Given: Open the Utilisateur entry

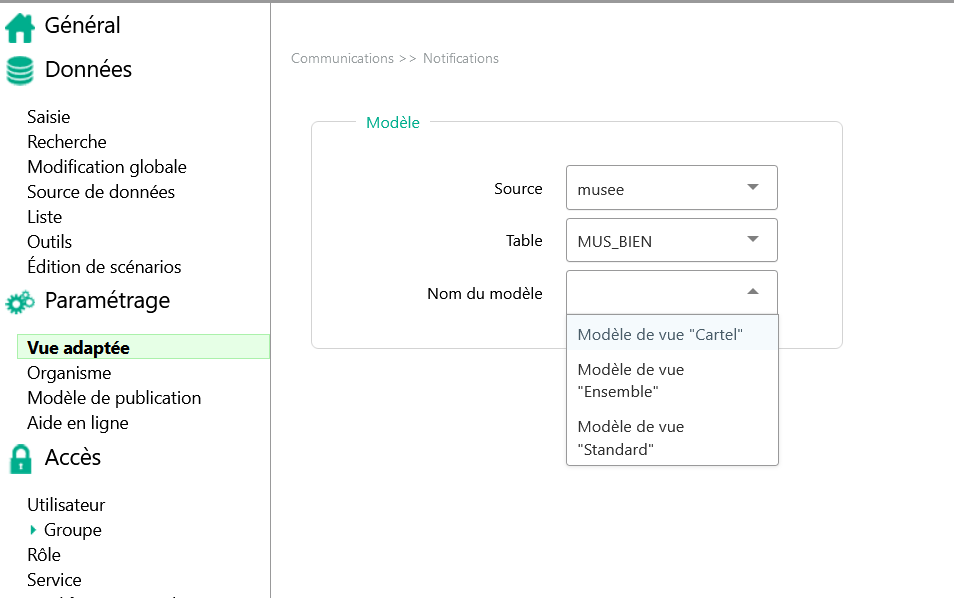Looking at the screenshot, I should 66,505.
